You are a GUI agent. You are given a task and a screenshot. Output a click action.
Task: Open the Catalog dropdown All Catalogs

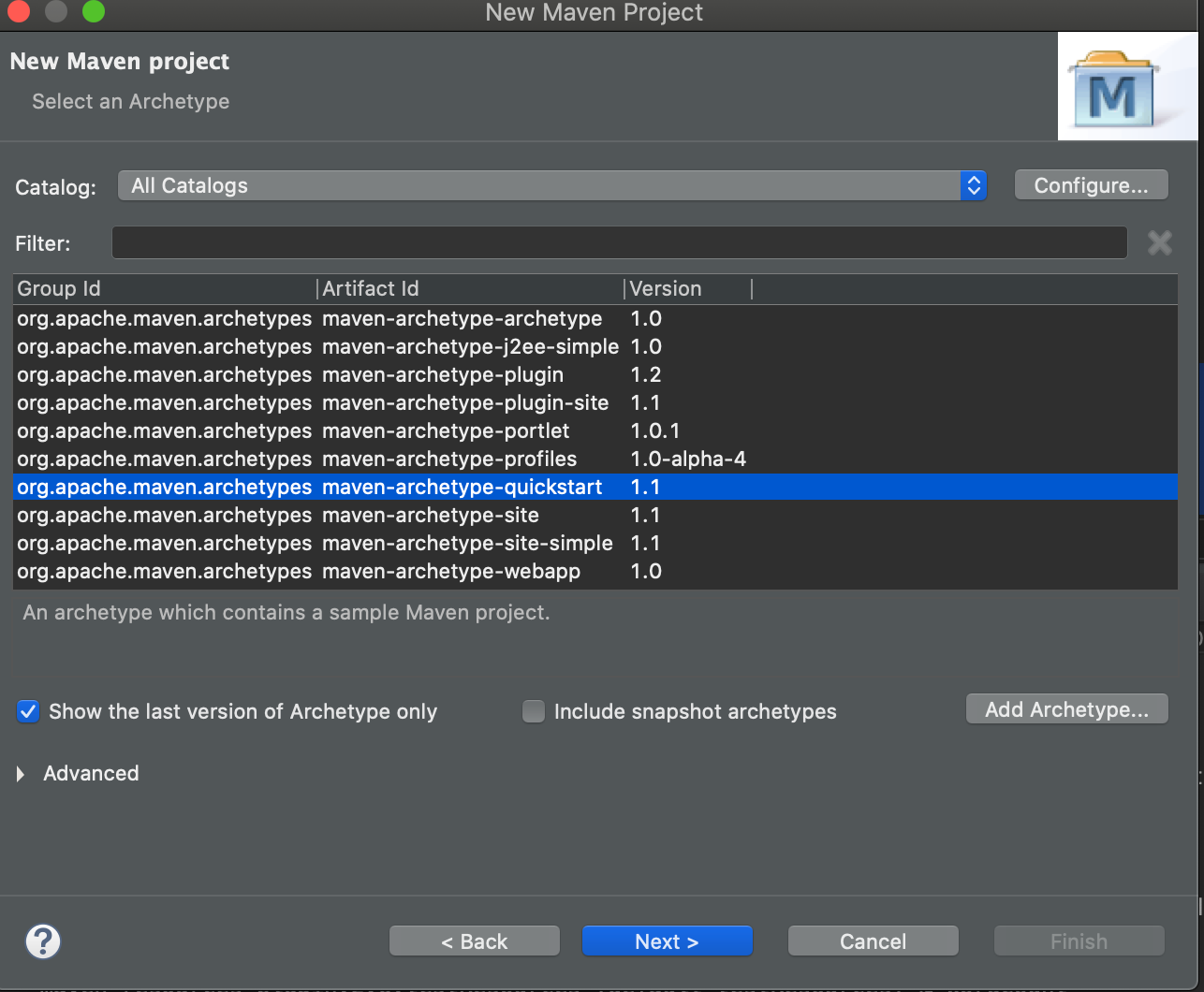pyautogui.click(x=552, y=185)
